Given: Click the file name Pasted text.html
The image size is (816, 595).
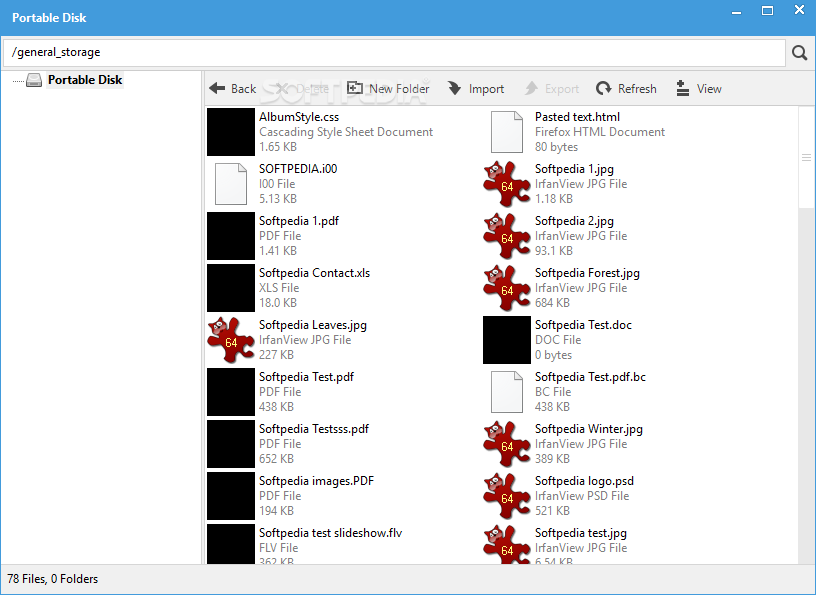Looking at the screenshot, I should point(577,117).
